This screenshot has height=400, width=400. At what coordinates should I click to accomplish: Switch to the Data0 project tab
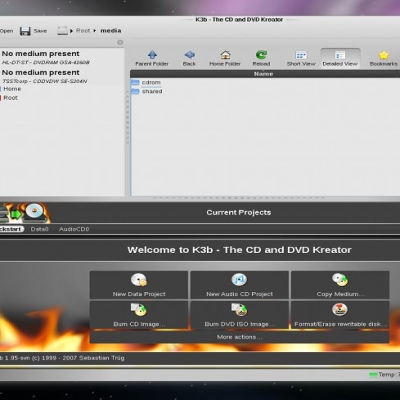point(39,229)
